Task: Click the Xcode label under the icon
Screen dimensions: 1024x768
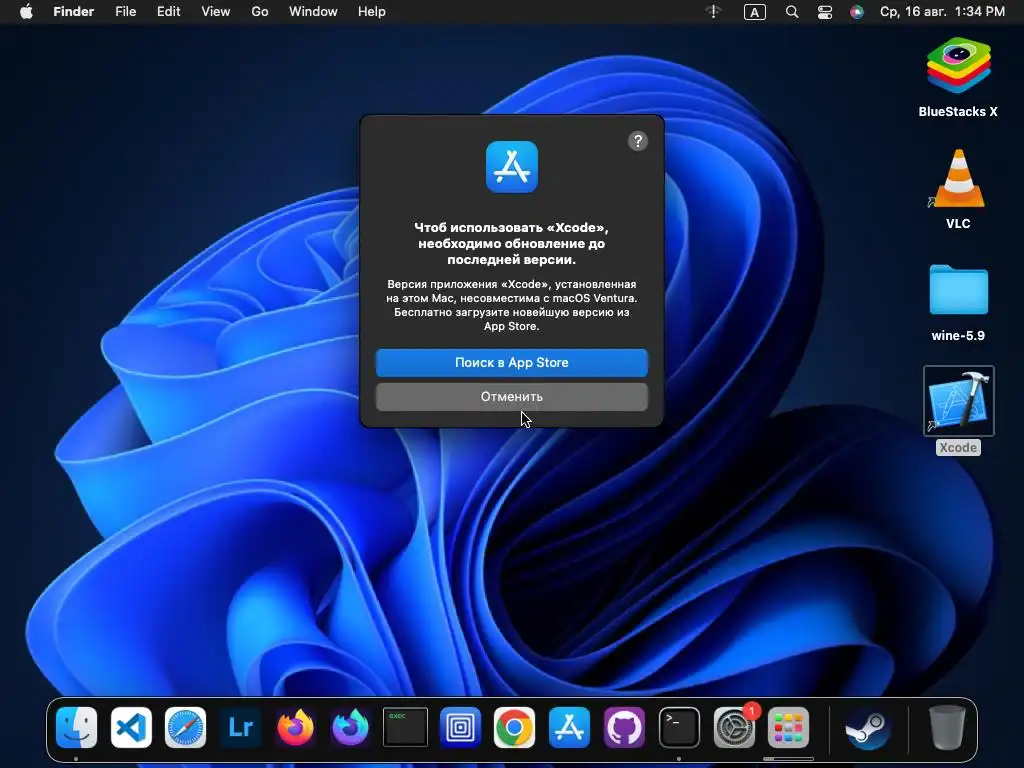Action: point(958,447)
